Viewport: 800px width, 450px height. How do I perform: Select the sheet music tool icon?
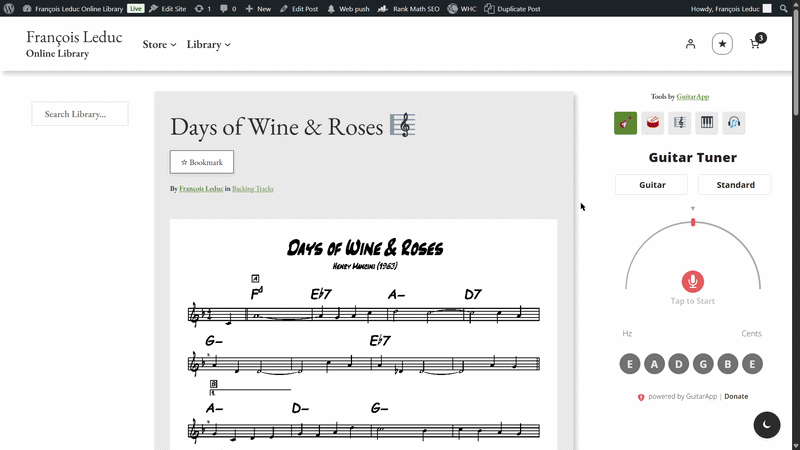(680, 123)
